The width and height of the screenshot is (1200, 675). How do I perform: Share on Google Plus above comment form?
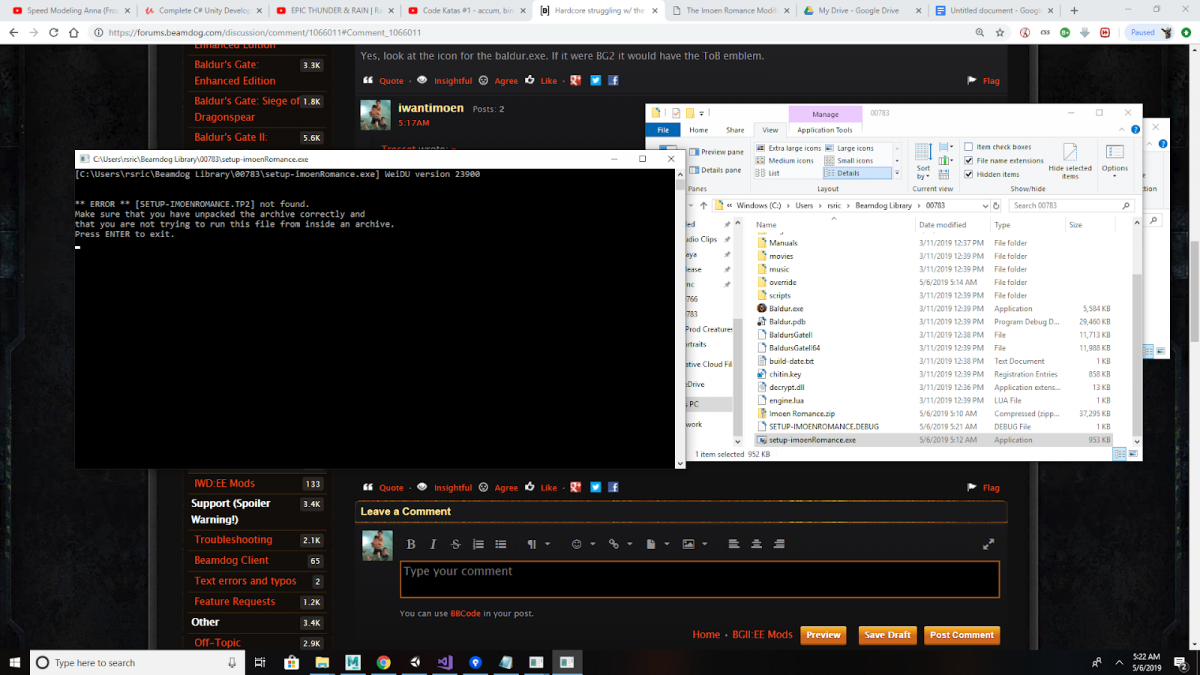[576, 488]
